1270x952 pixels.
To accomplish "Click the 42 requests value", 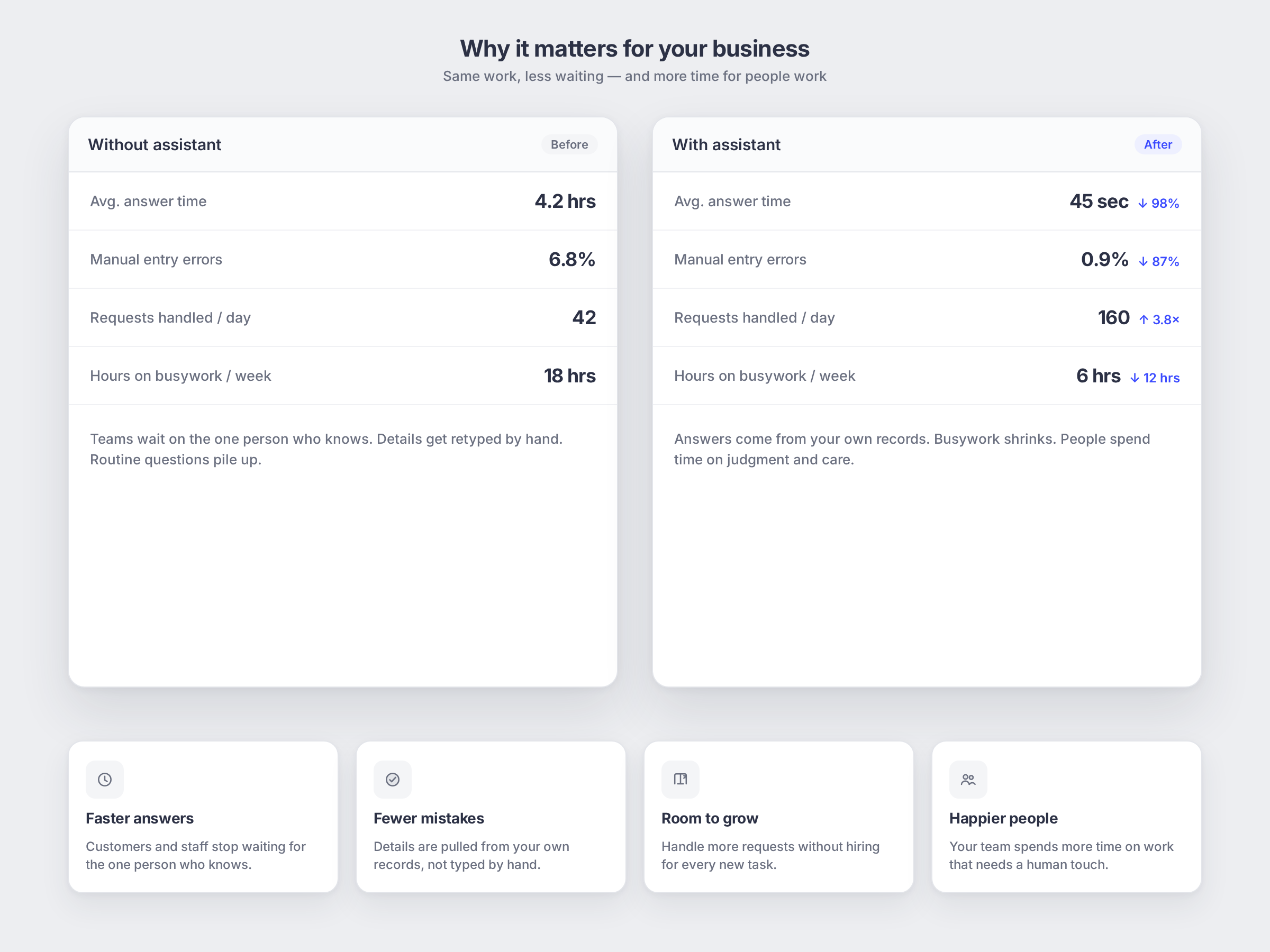I will (x=584, y=317).
